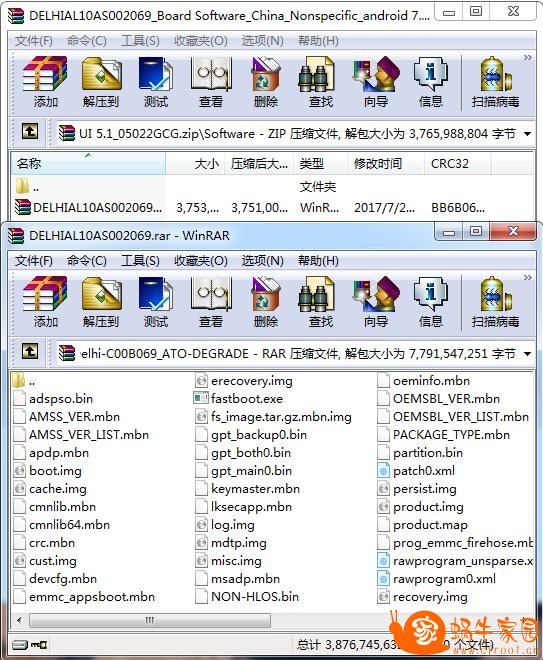Sort by 压缩后大小 column header
The height and width of the screenshot is (660, 543).
(x=259, y=163)
